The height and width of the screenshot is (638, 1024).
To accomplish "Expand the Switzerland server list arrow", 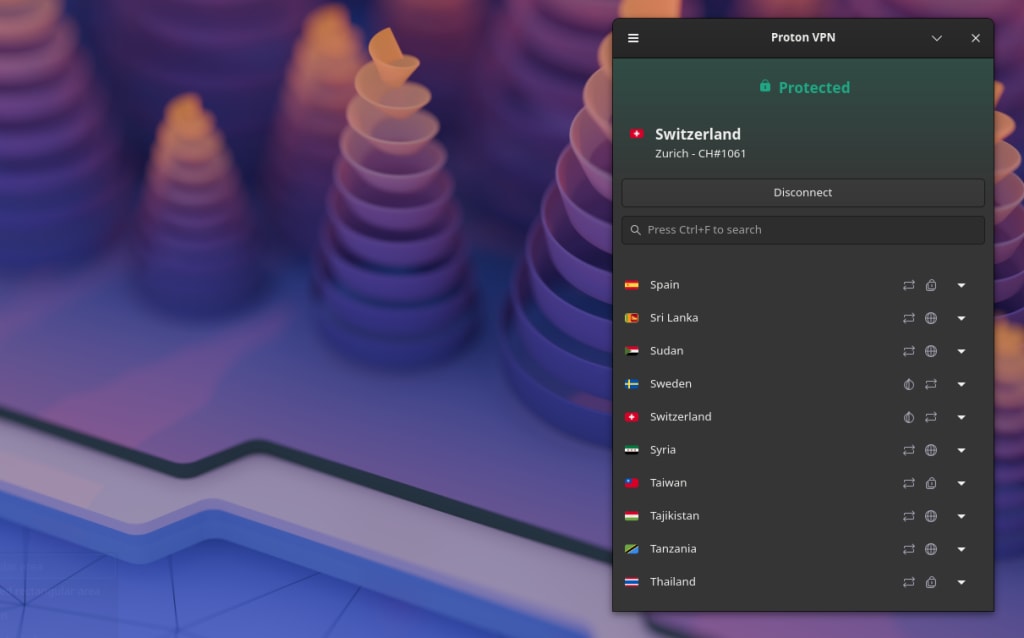I will click(x=961, y=417).
